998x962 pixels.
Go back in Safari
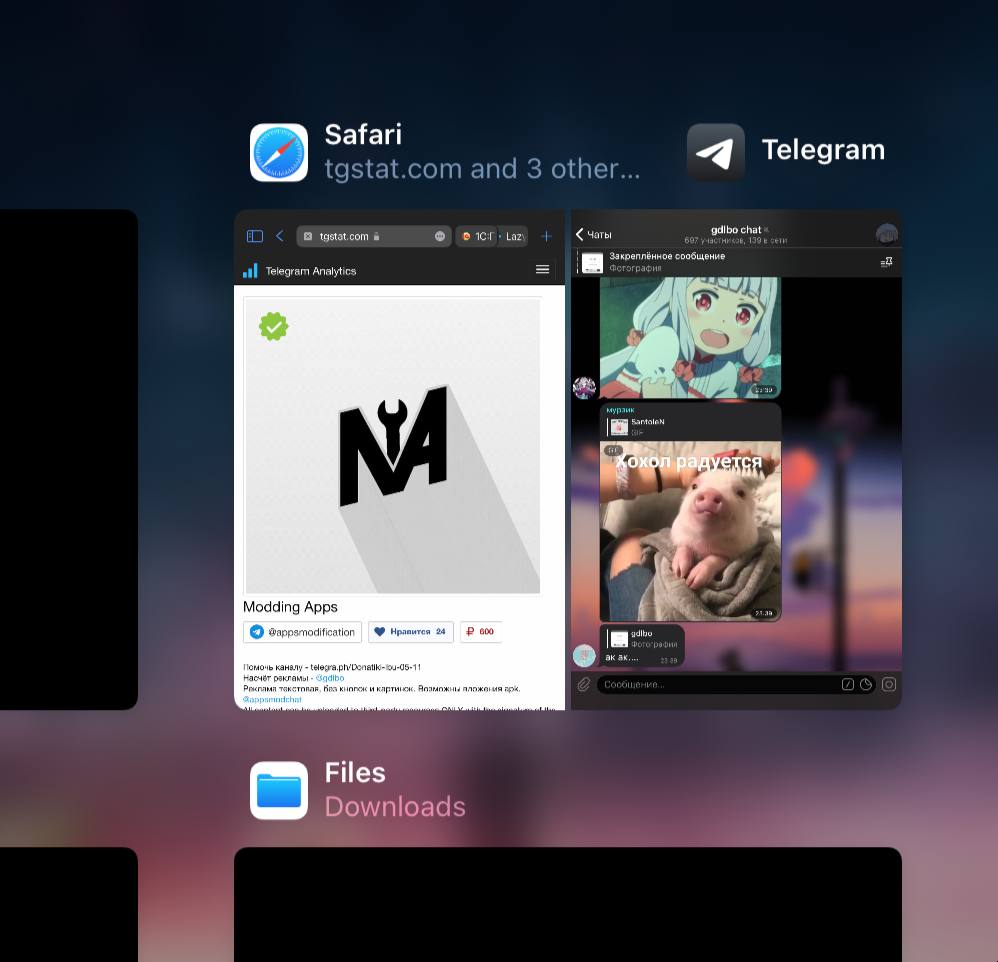point(279,236)
